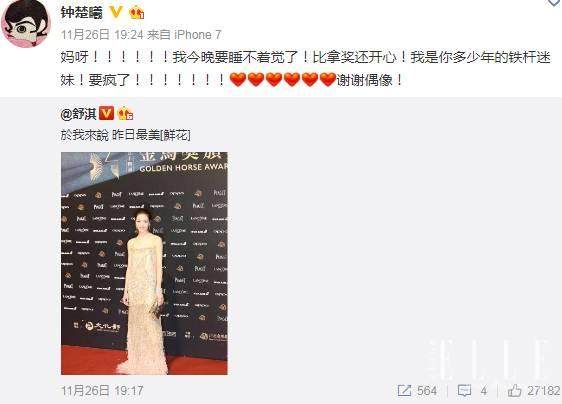
Task: Open the 564 reposts count
Action: (x=427, y=391)
